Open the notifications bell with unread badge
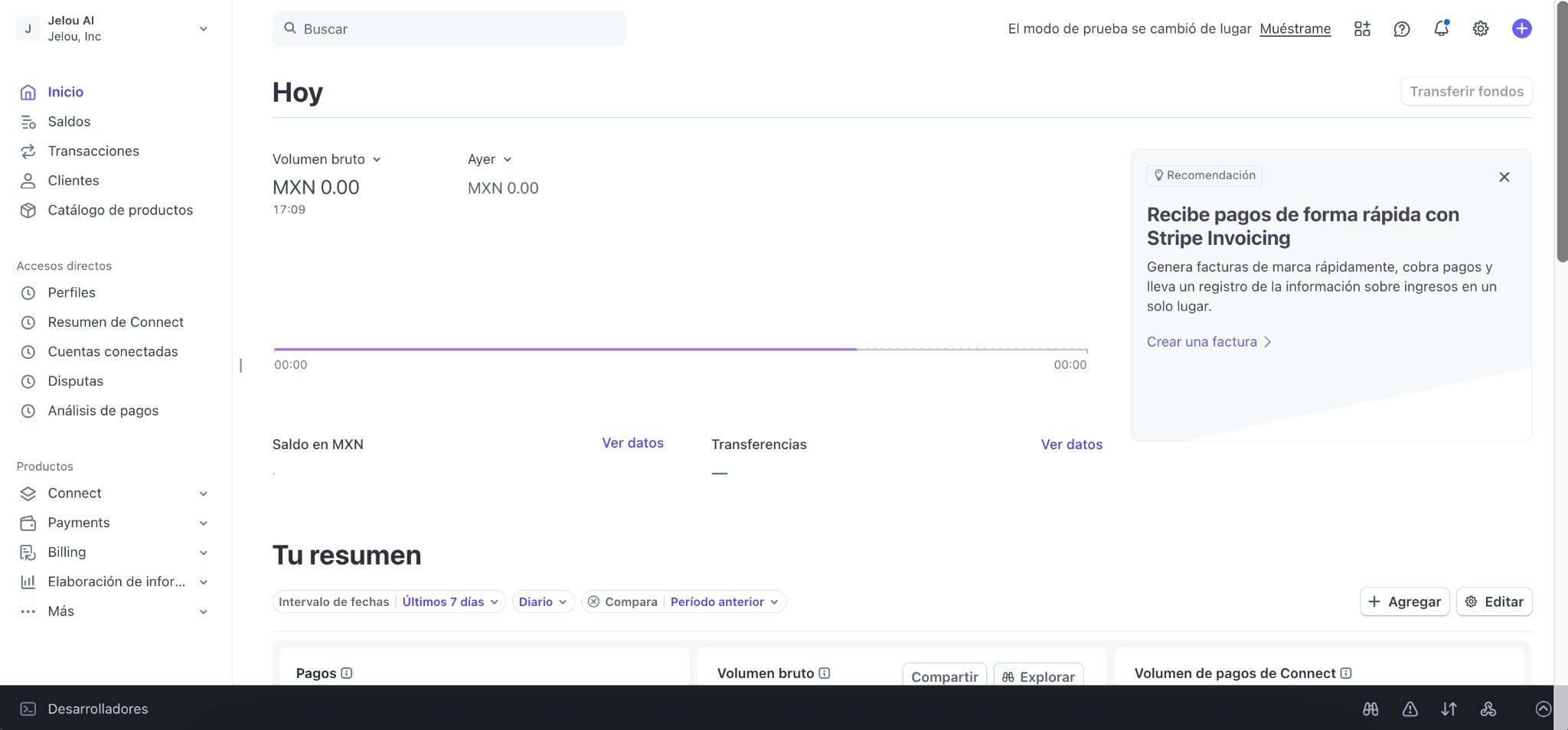Screen dimensions: 1568x730 tap(1442, 28)
